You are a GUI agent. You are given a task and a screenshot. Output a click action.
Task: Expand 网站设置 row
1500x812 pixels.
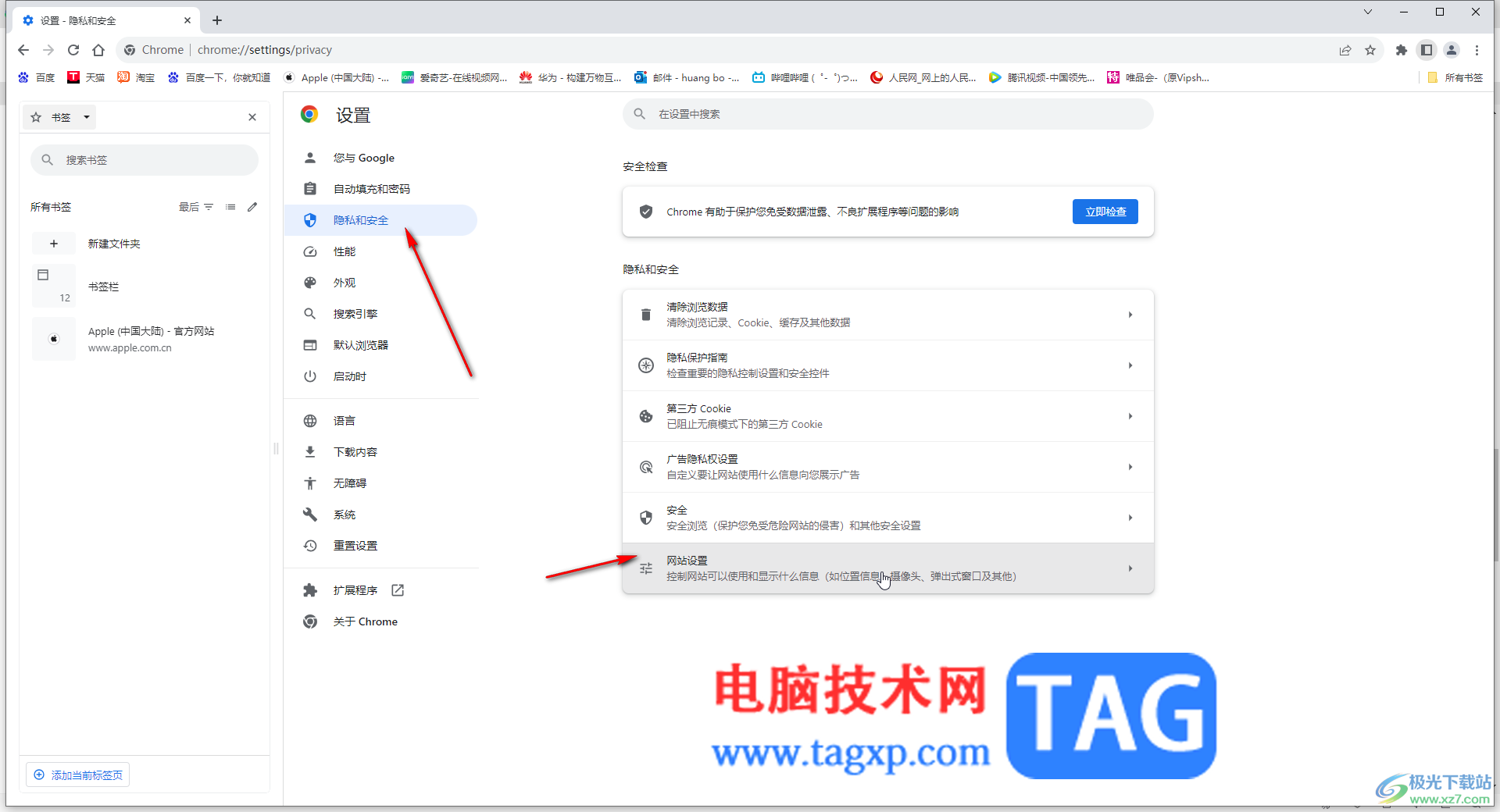[888, 568]
